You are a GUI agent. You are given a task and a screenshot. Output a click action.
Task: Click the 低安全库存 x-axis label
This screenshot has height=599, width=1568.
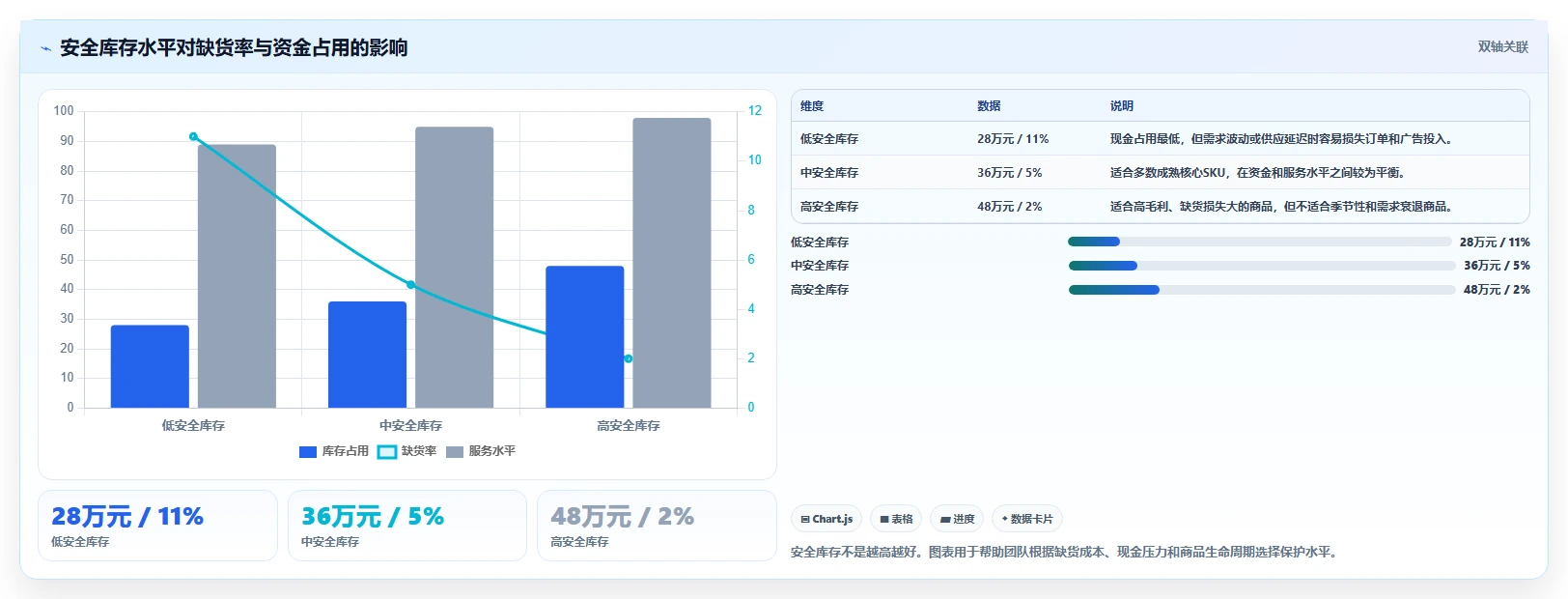tap(193, 425)
